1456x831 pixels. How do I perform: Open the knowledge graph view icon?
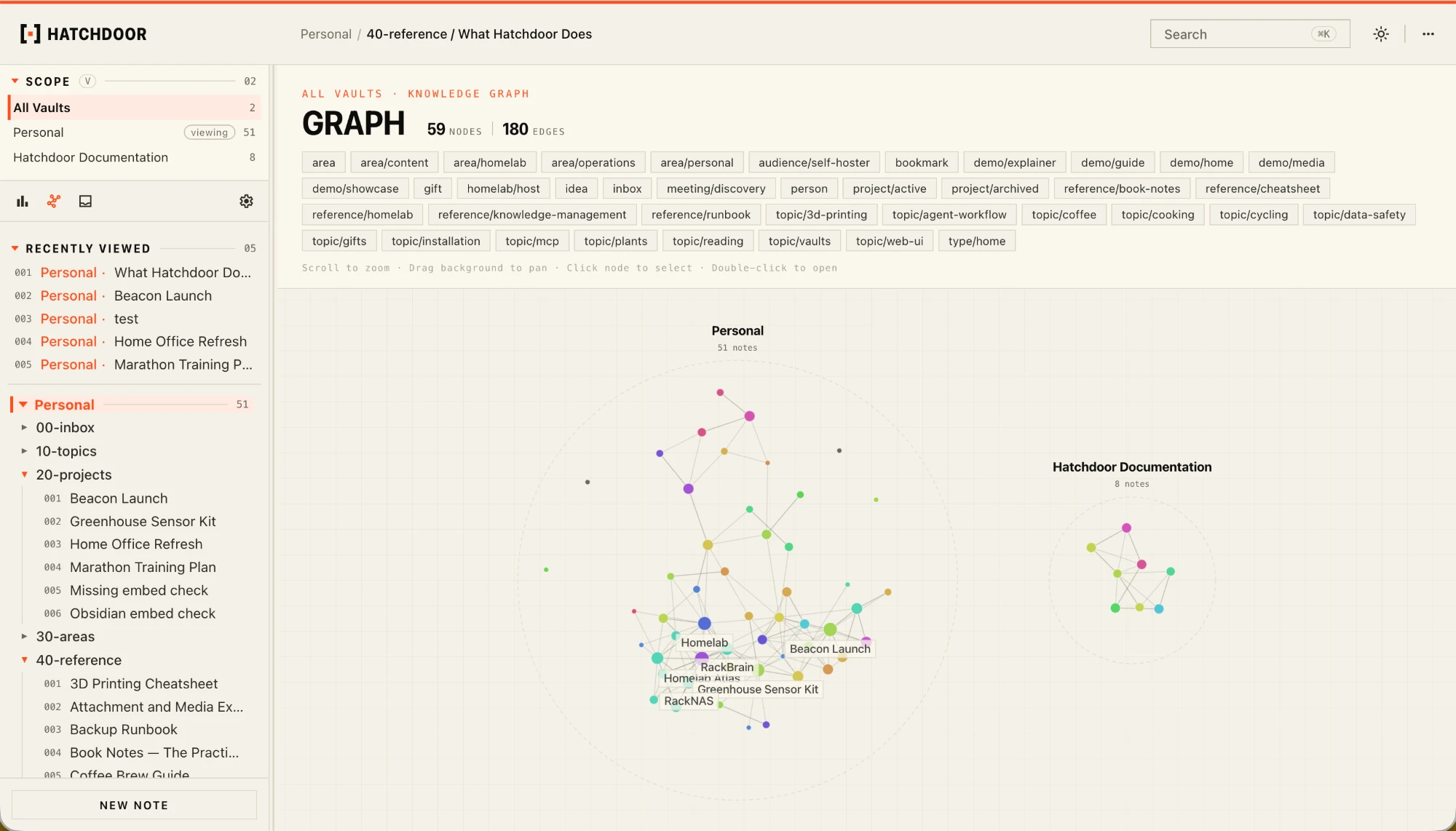(x=54, y=202)
